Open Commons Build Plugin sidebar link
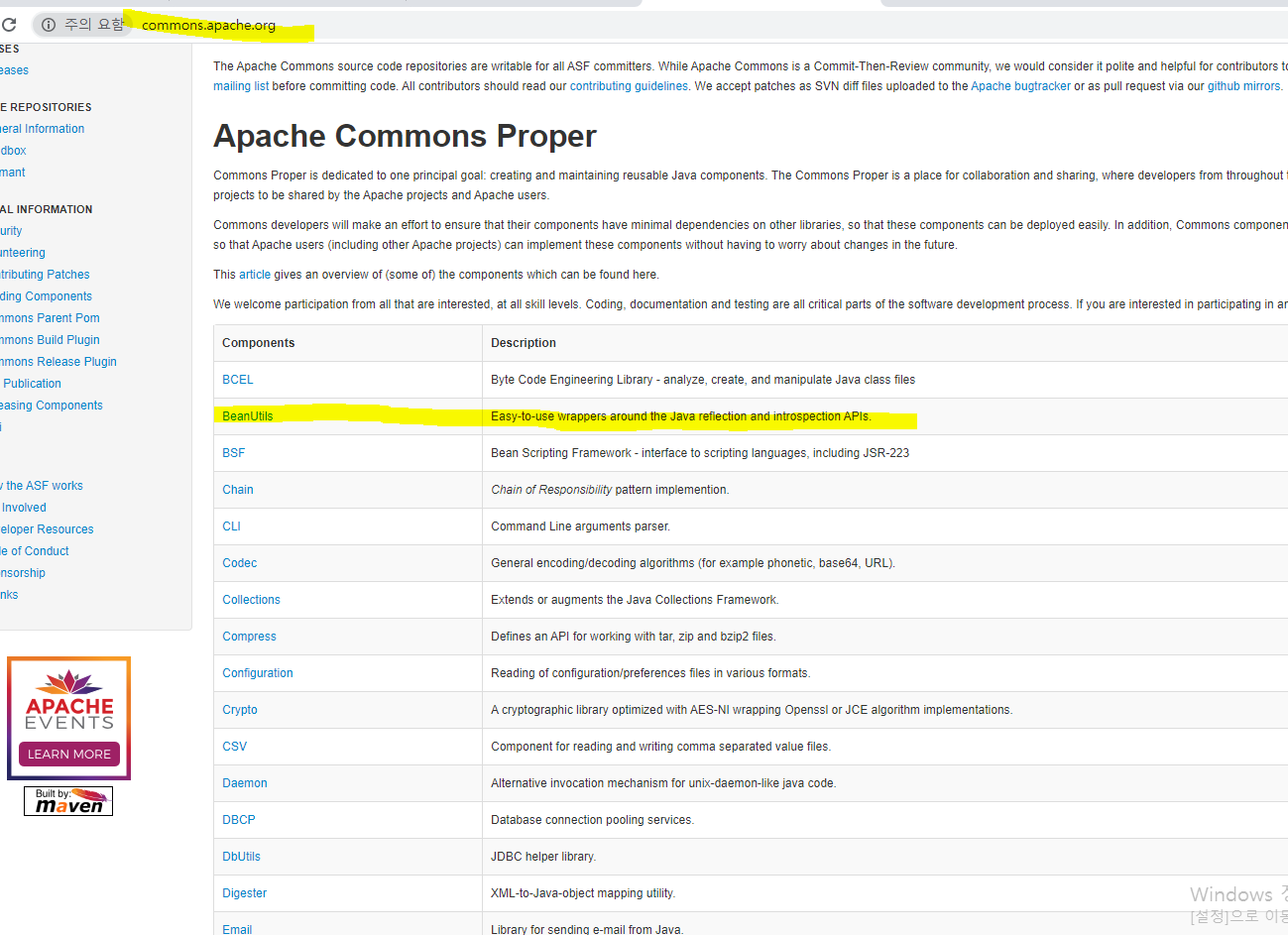 tap(50, 340)
